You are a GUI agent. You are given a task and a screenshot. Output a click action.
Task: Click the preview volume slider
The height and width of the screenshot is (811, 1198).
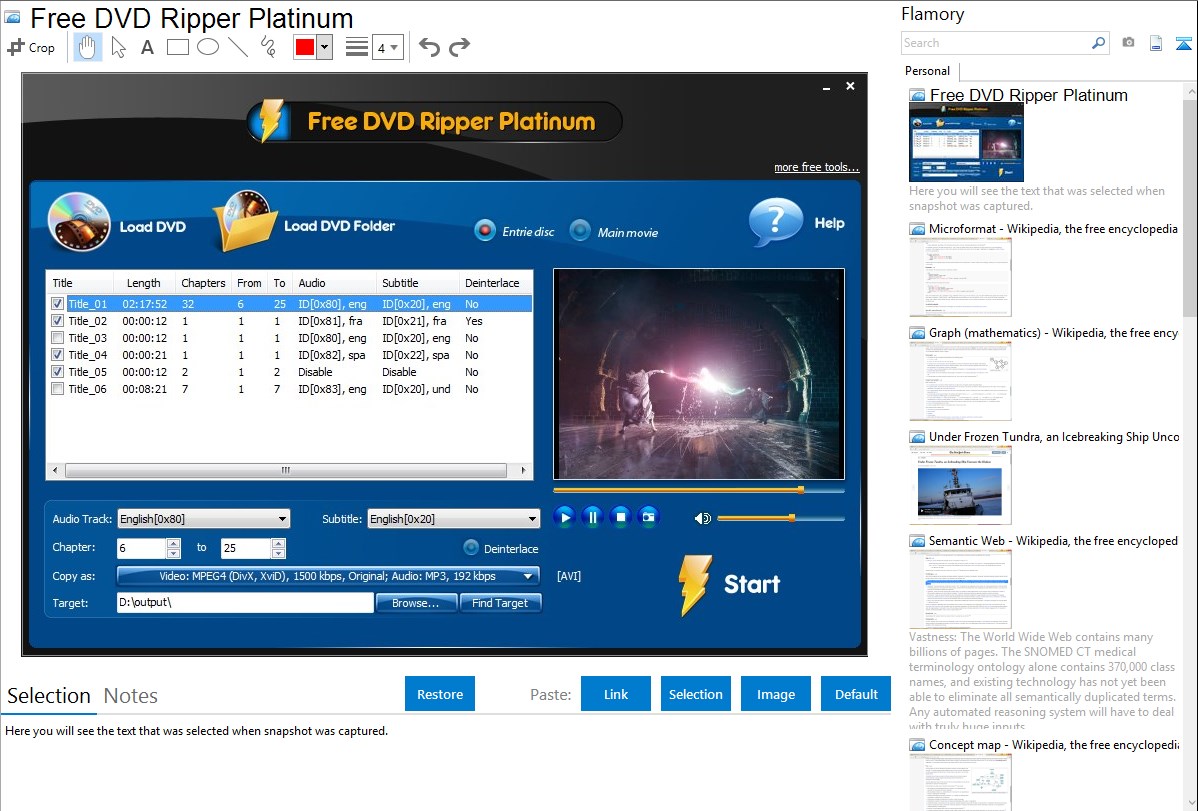point(781,518)
